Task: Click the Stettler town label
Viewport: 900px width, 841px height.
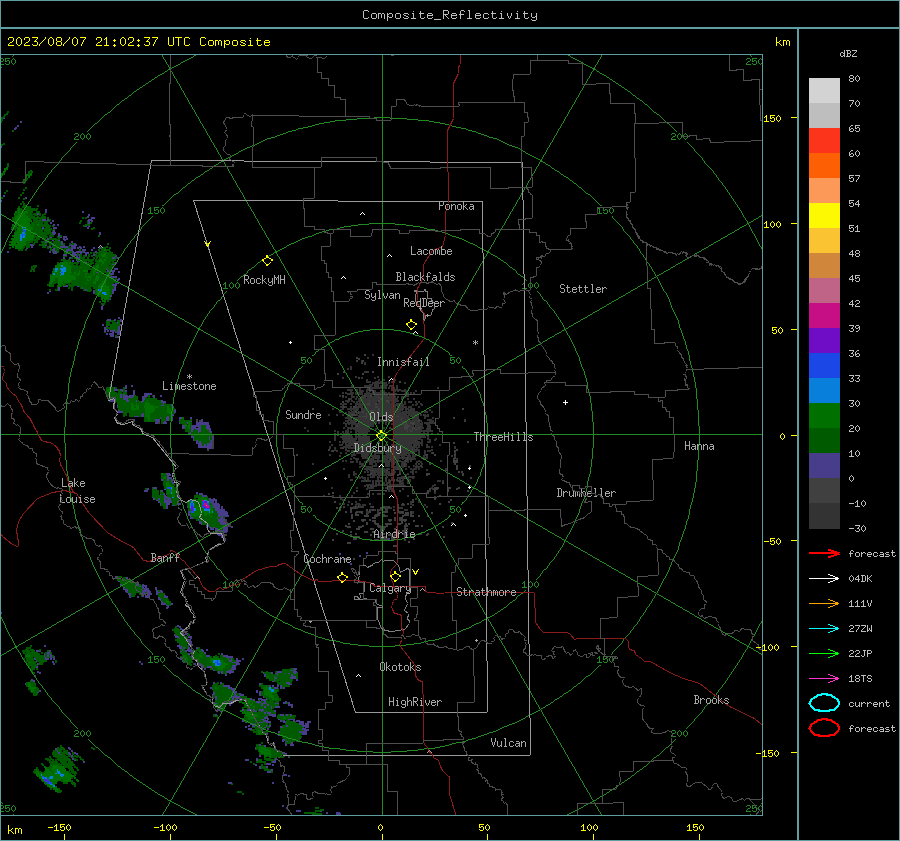Action: coord(583,289)
